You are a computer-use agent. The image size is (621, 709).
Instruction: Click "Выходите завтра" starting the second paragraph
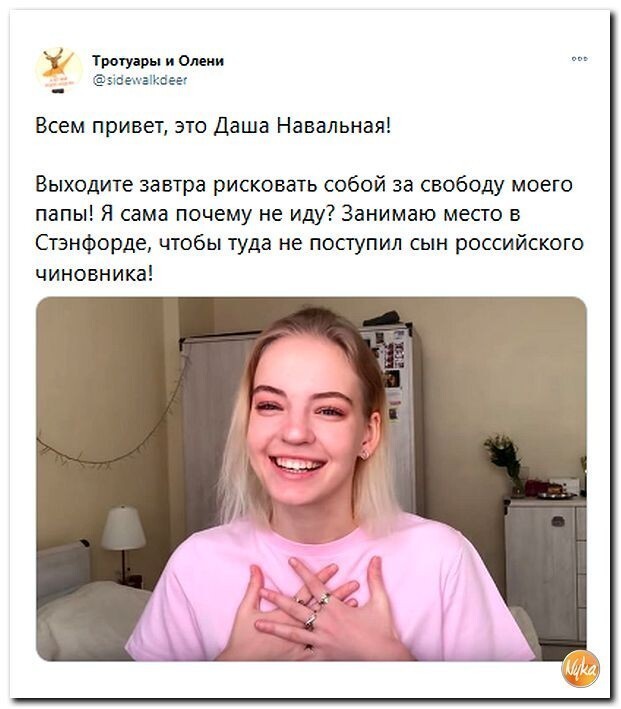pyautogui.click(x=121, y=185)
